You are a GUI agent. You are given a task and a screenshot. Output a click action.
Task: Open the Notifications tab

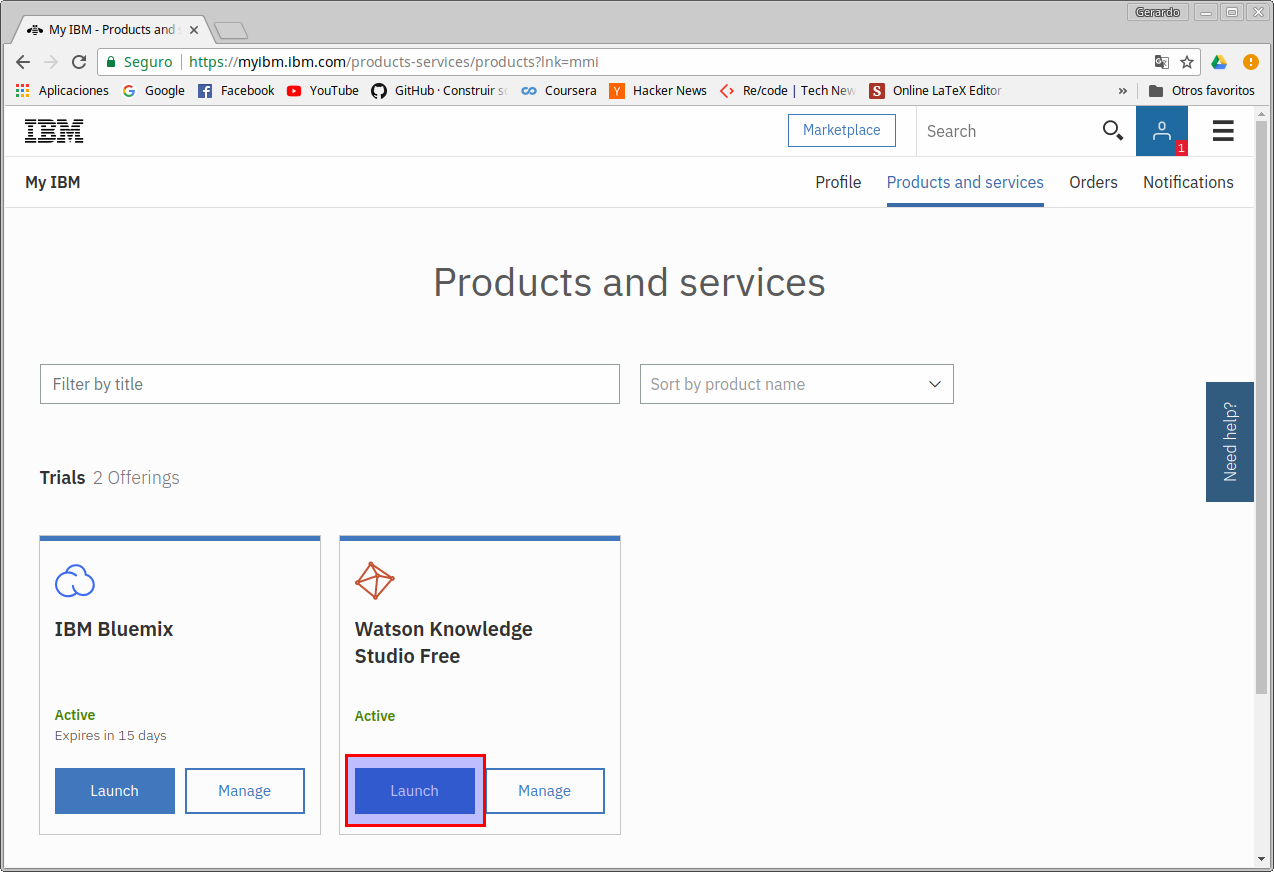pyautogui.click(x=1188, y=182)
